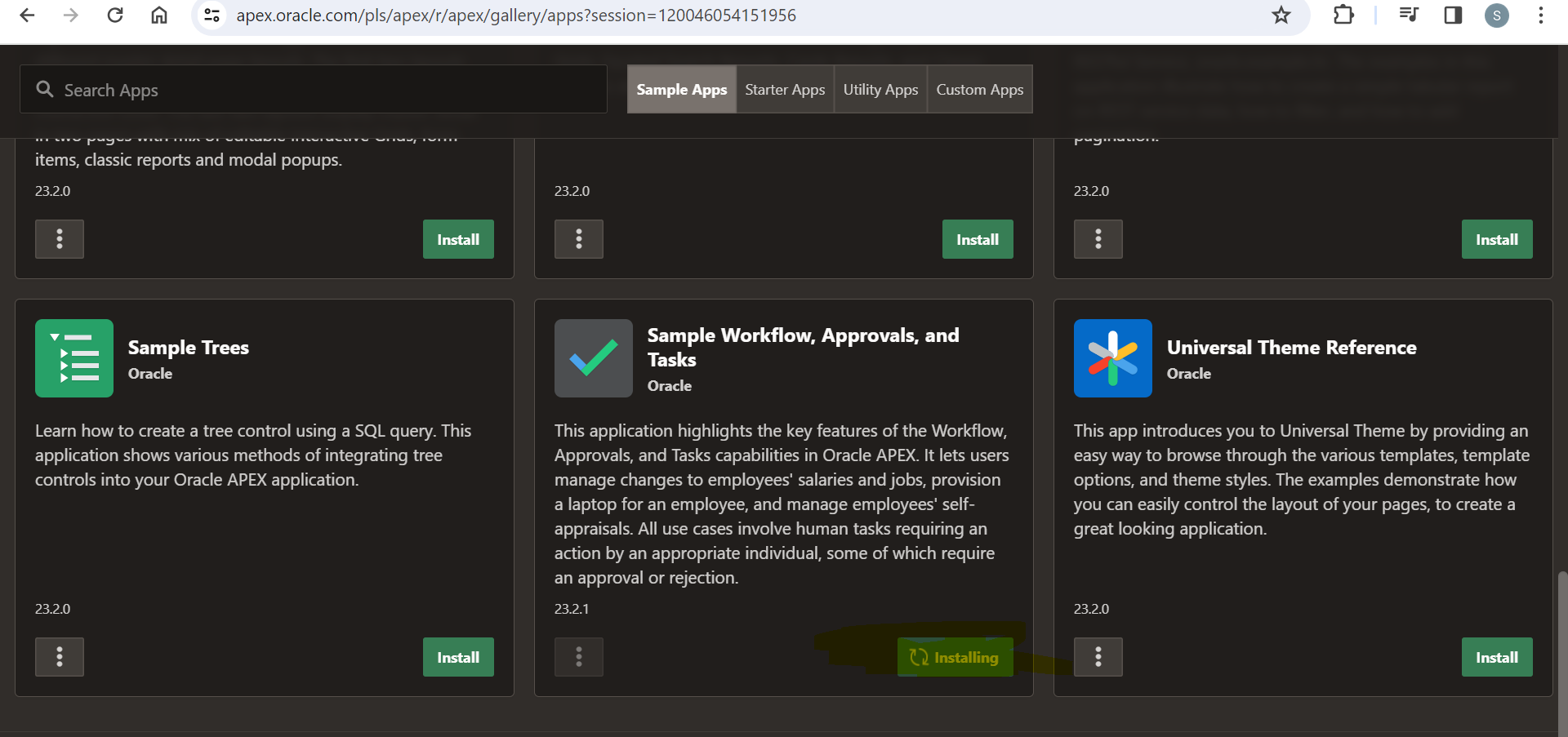
Task: Click the Universal Theme Reference app icon
Action: point(1112,358)
